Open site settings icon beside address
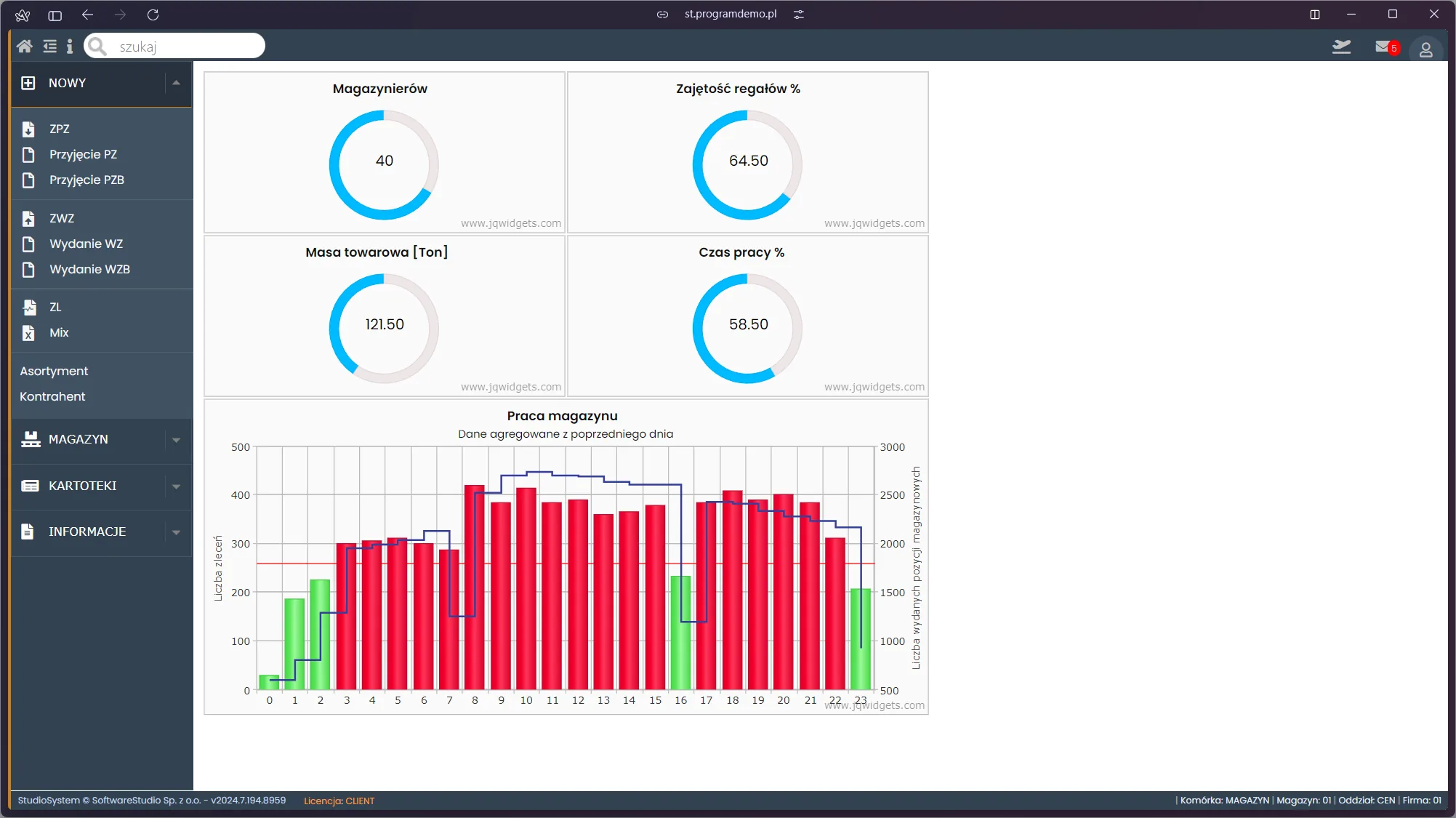This screenshot has width=1456, height=818. pyautogui.click(x=799, y=15)
